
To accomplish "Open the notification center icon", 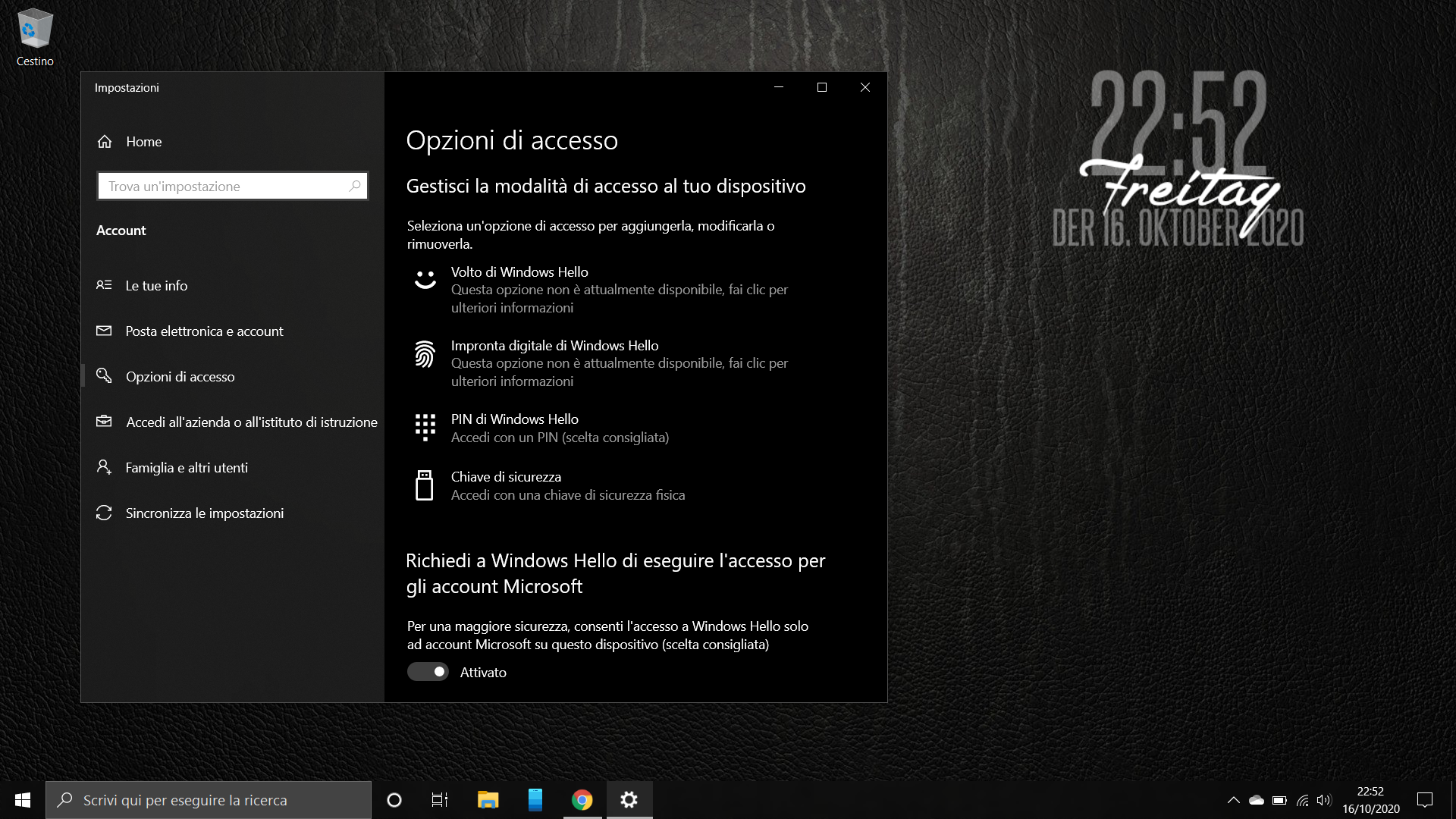I will tap(1425, 800).
